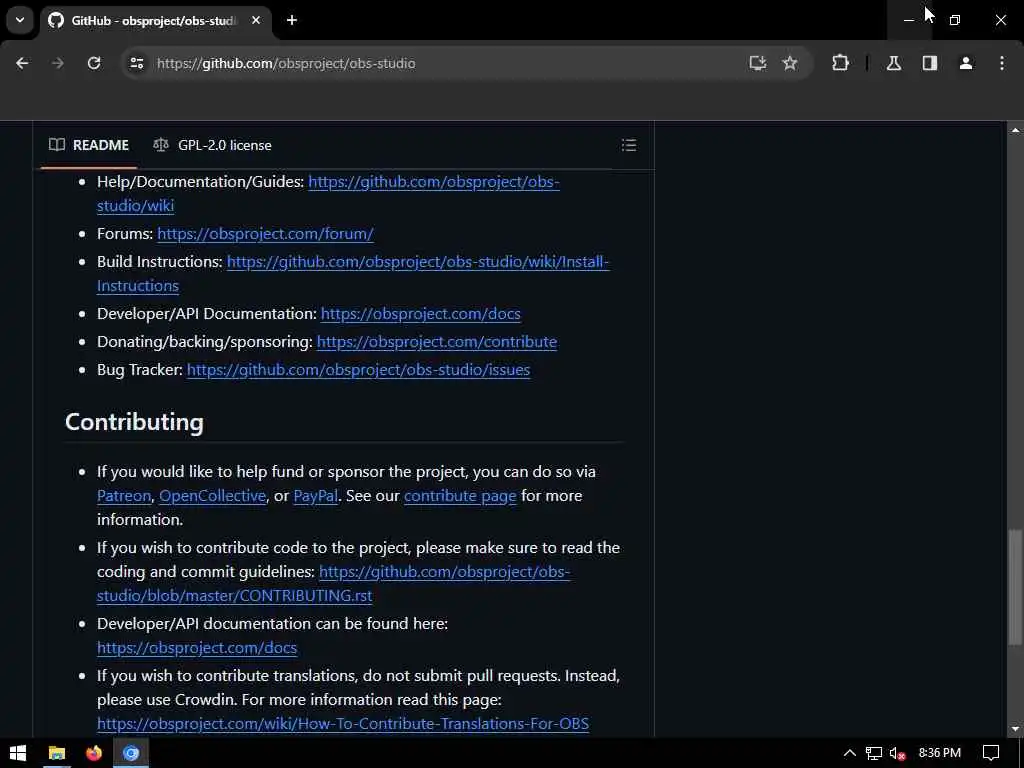Click the Chromium taskbar icon

tap(131, 753)
